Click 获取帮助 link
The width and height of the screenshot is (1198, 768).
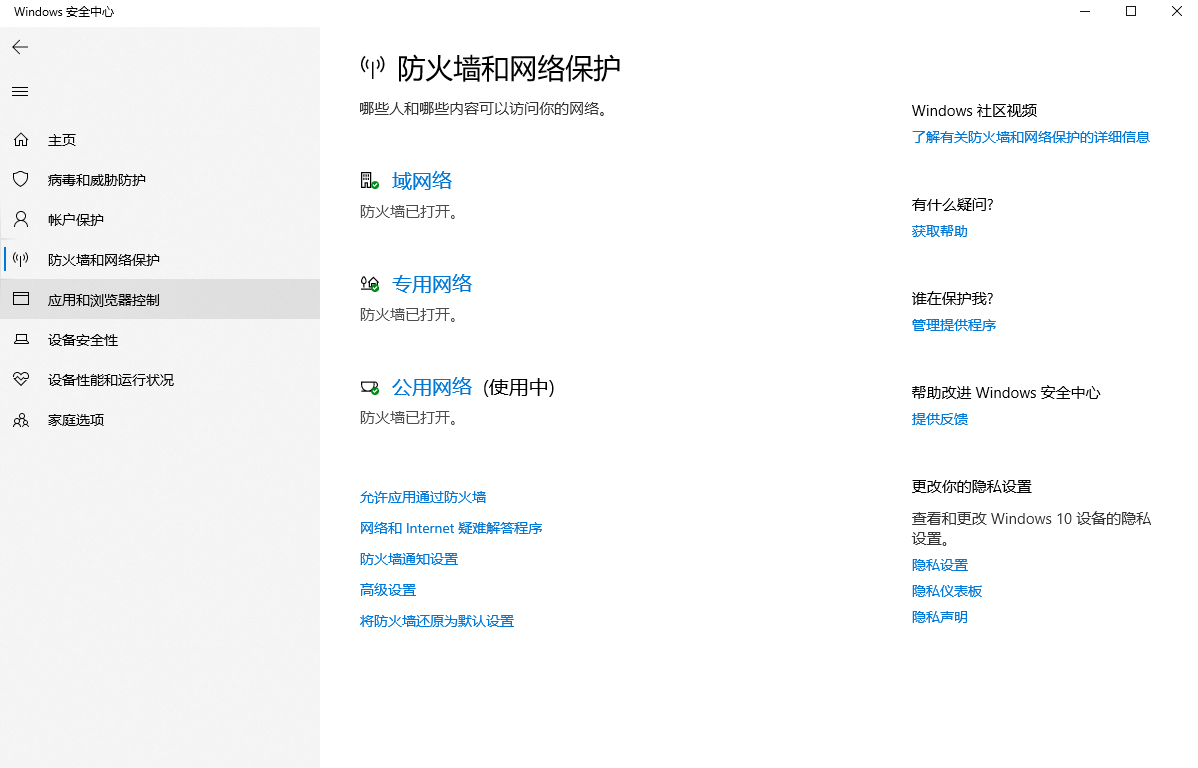(940, 231)
